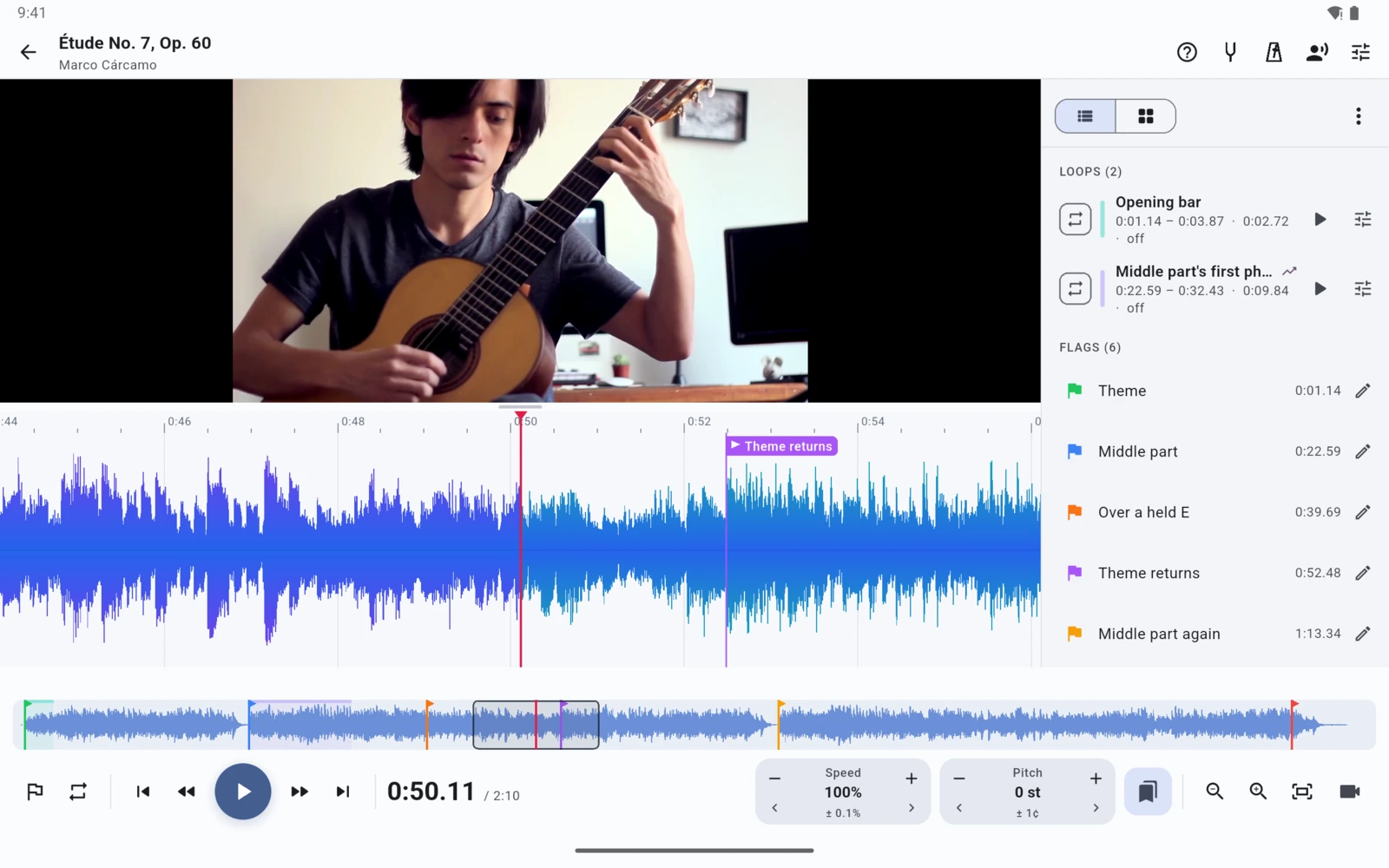The height and width of the screenshot is (868, 1389).
Task: Edit the Over a held E flag
Action: click(x=1363, y=512)
